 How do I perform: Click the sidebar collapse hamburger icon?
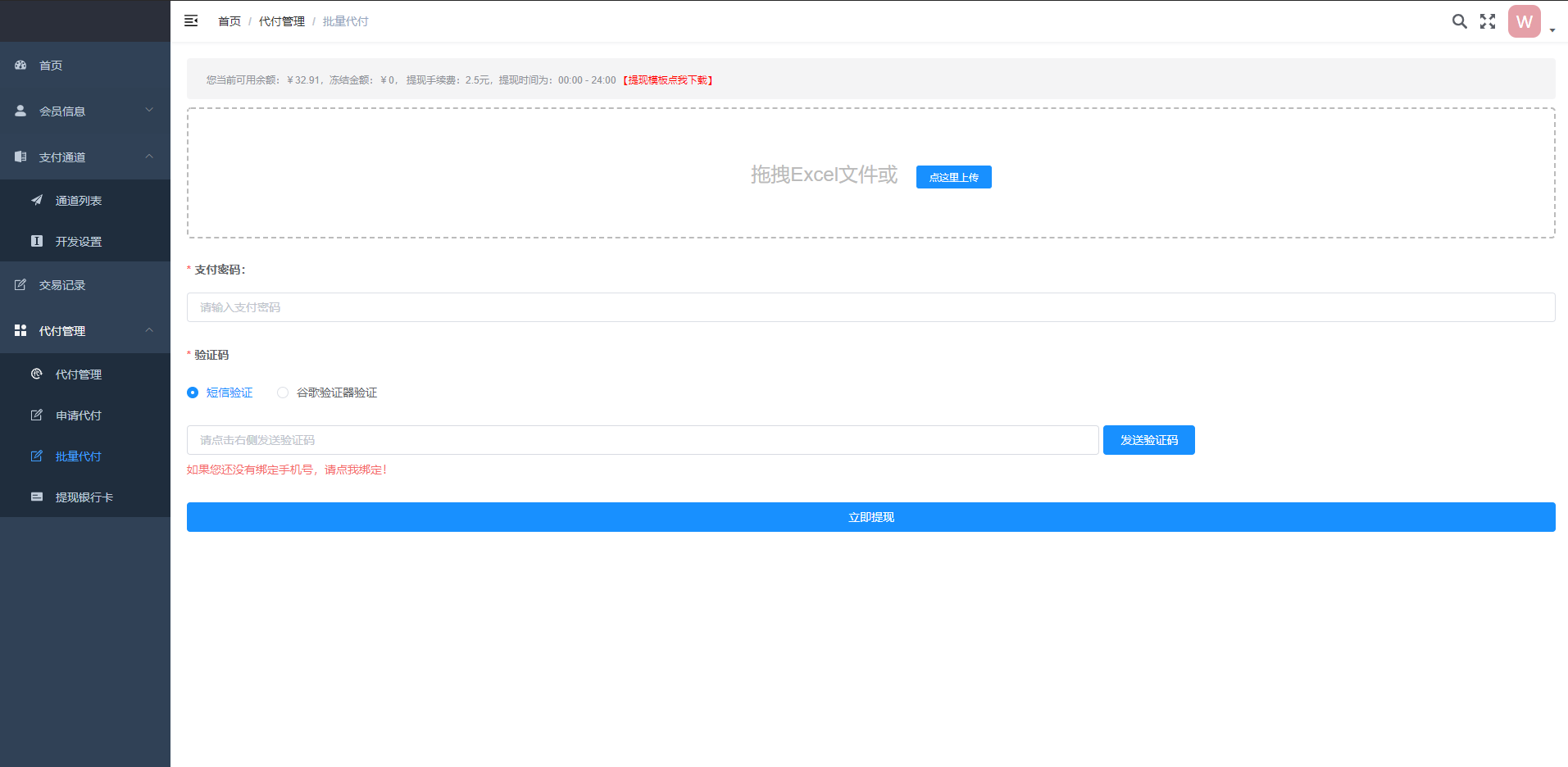pos(191,20)
